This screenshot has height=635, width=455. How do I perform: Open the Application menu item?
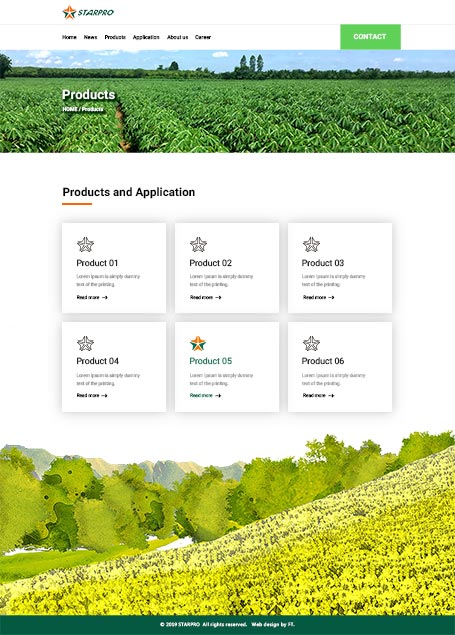tap(146, 37)
